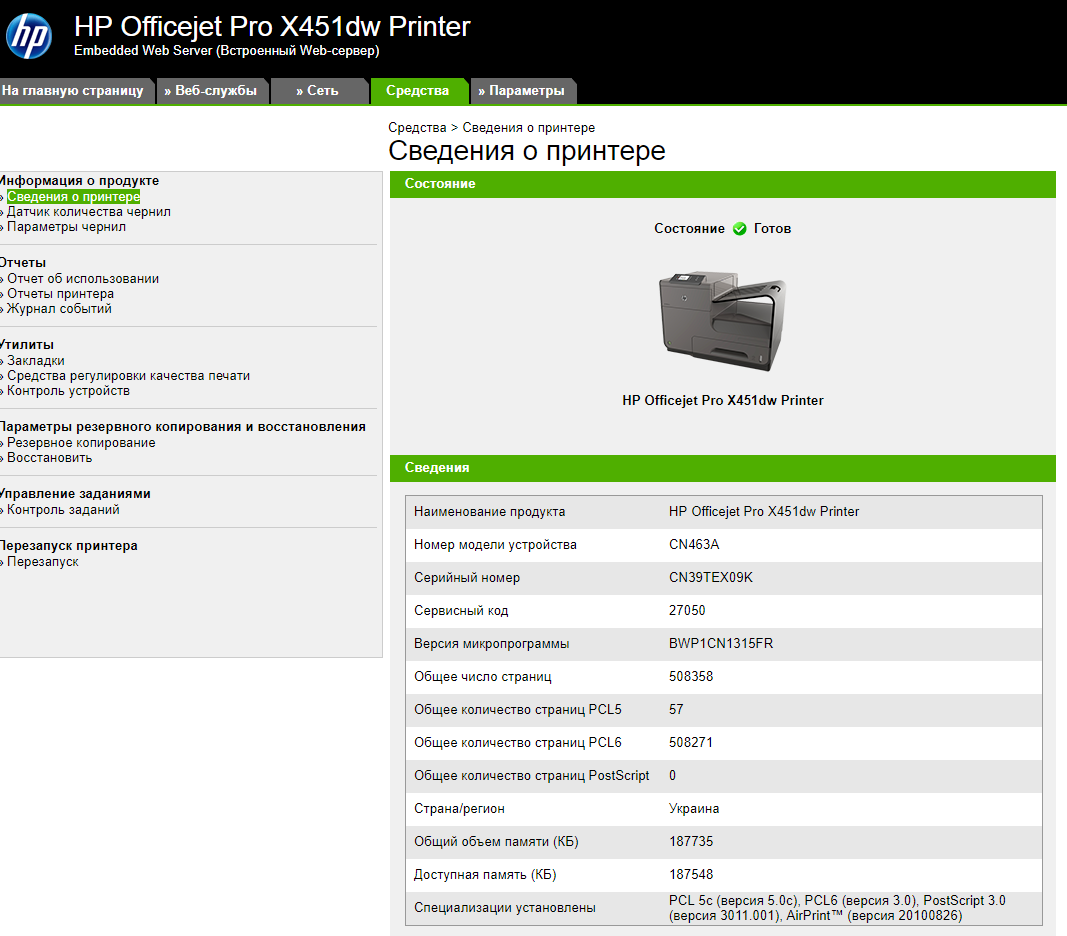The image size is (1067, 936).
Task: Open Контроль заданий link
Action: tap(63, 510)
